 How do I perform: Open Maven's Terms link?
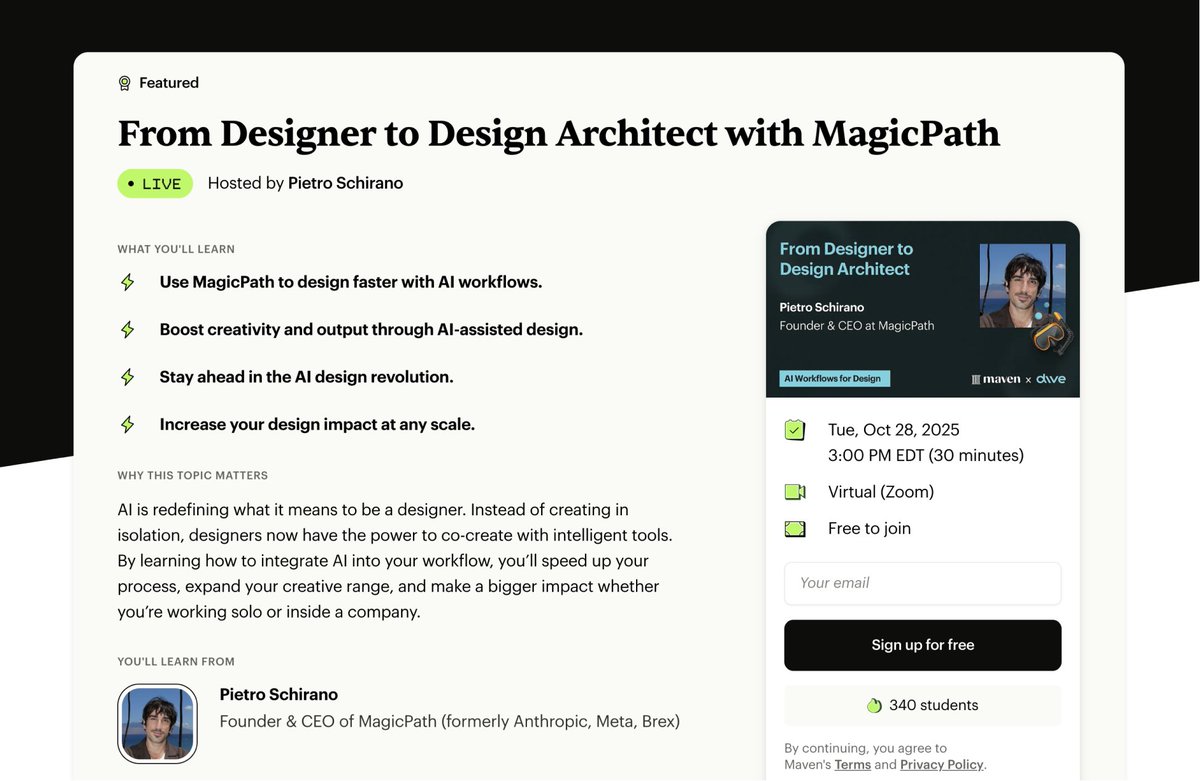coord(852,764)
